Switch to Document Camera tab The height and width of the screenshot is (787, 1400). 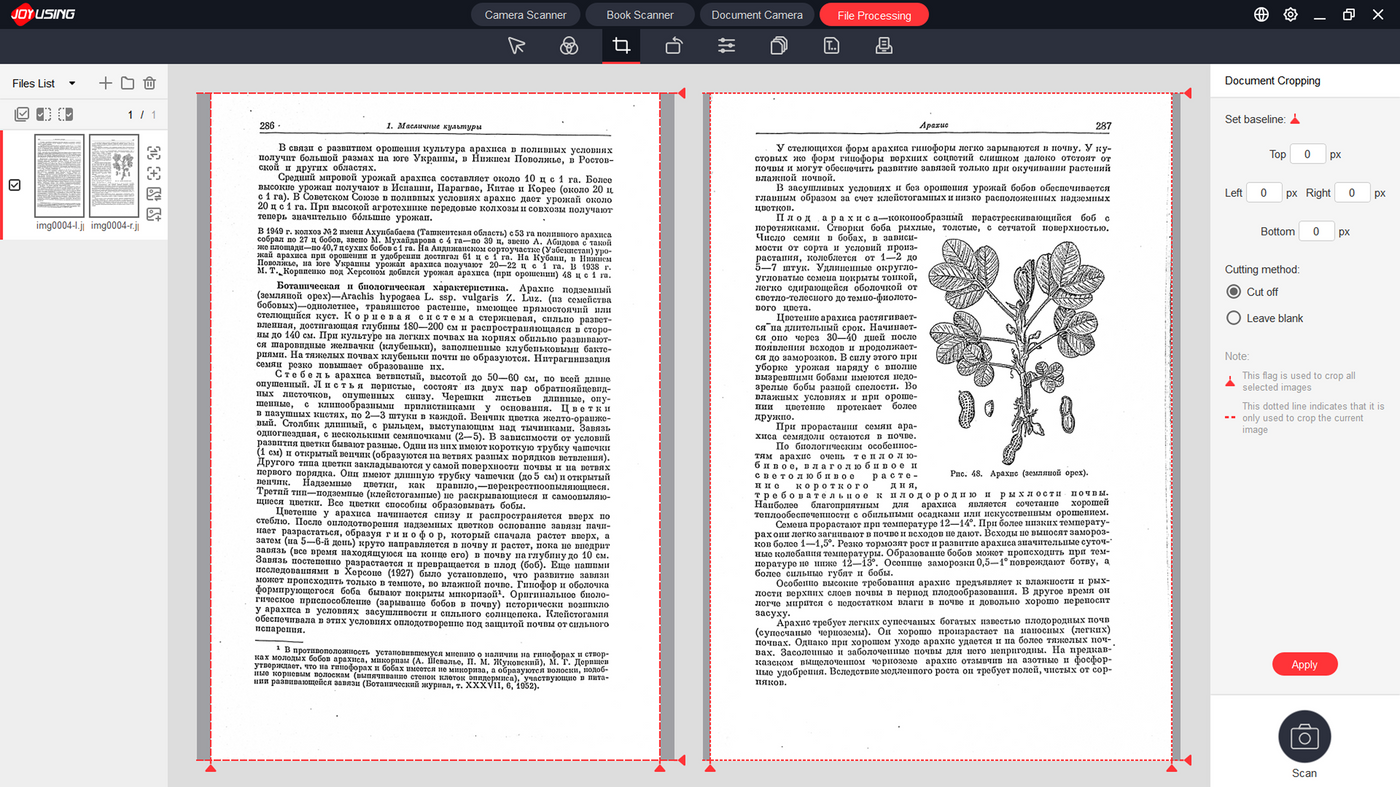tap(757, 15)
